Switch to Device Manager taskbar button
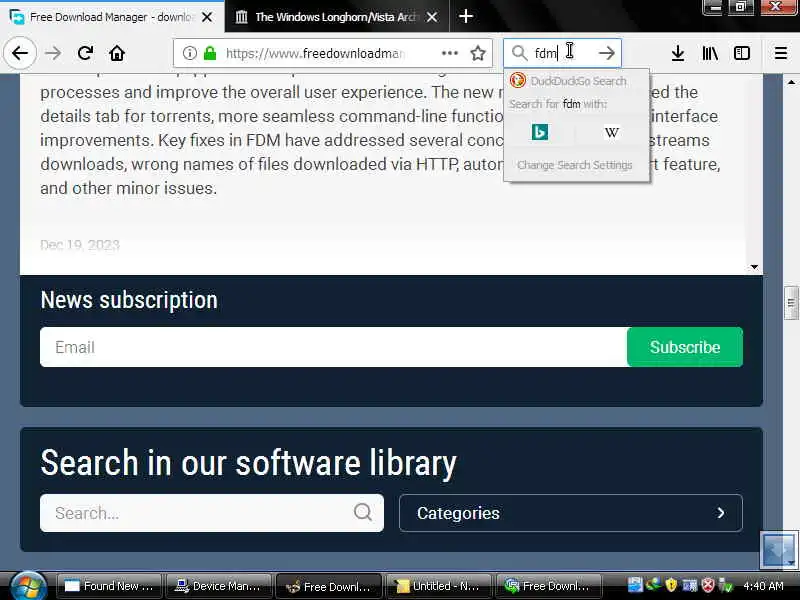 tap(219, 586)
